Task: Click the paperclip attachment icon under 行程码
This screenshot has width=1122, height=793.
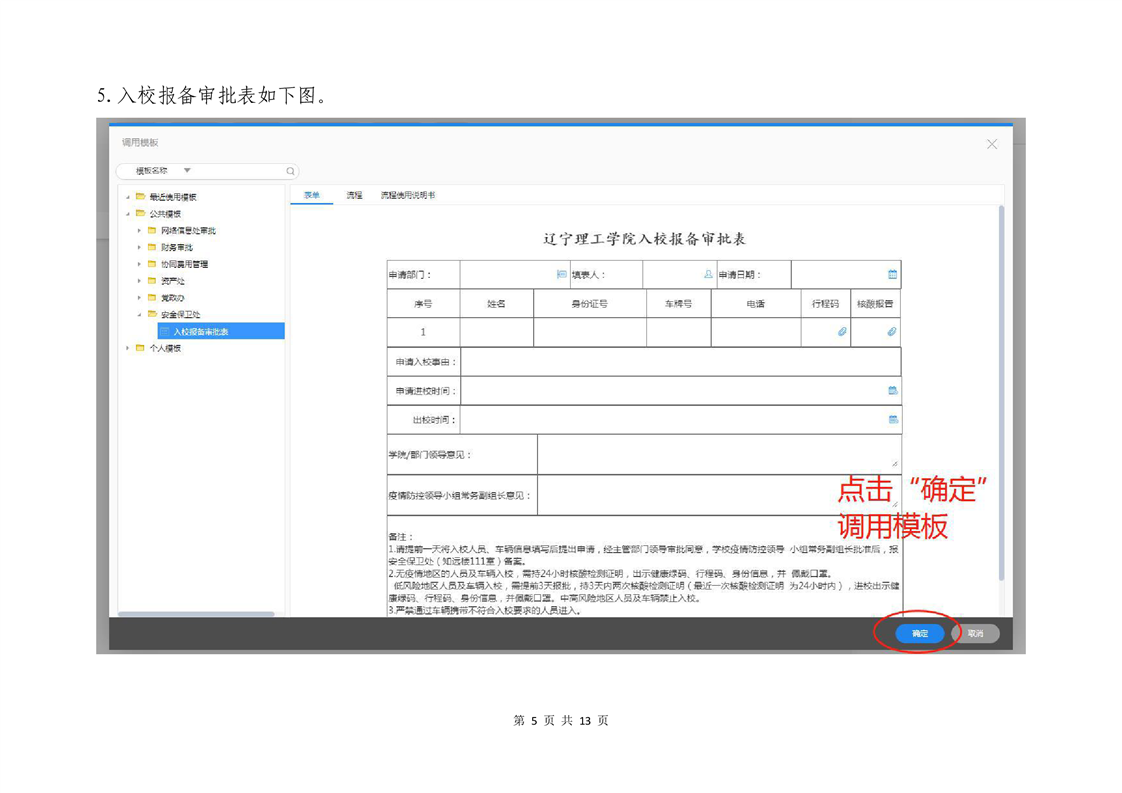Action: pos(842,331)
